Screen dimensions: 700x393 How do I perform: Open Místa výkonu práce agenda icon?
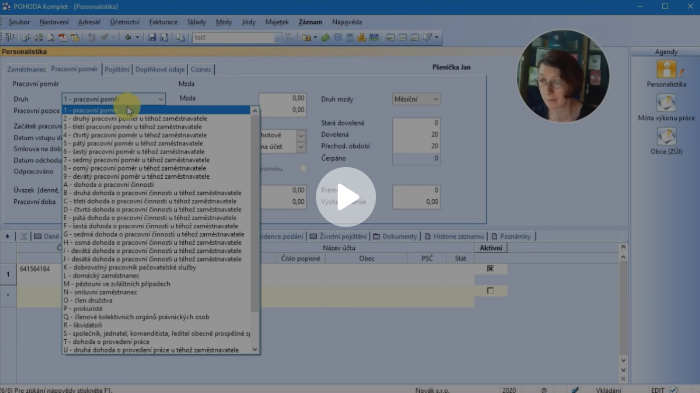coord(666,104)
